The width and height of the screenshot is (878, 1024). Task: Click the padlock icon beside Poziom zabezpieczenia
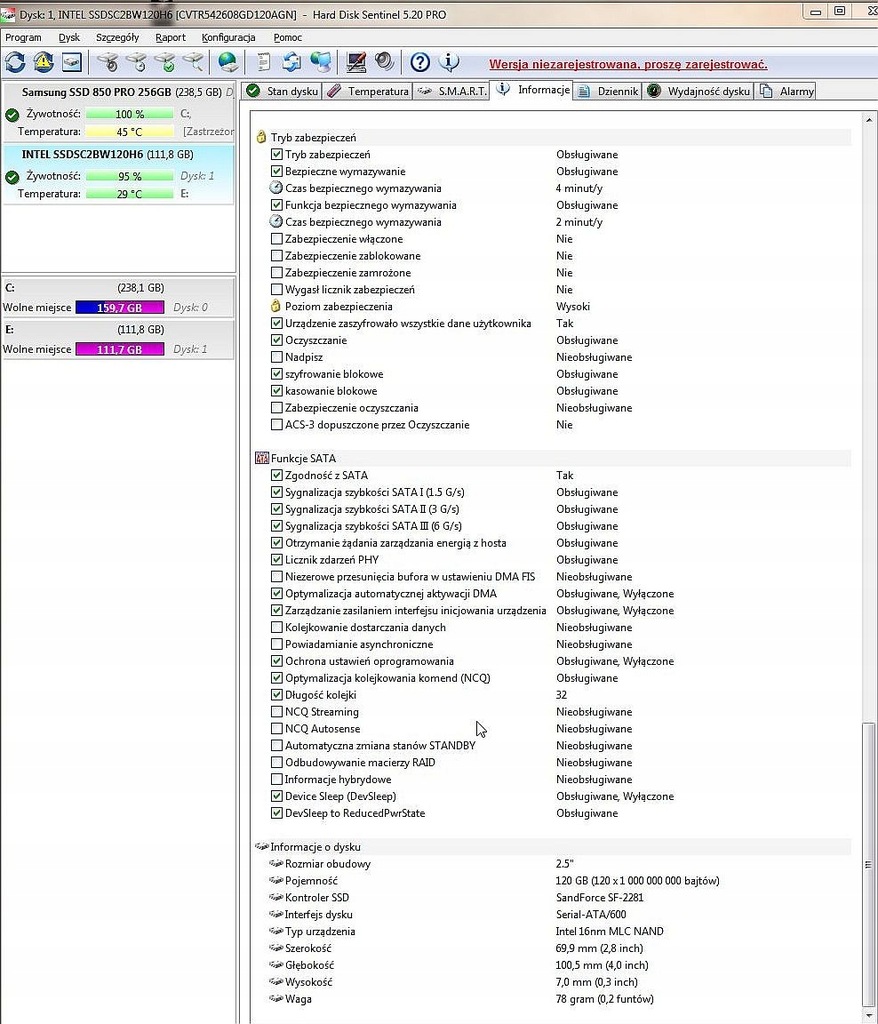pos(276,306)
